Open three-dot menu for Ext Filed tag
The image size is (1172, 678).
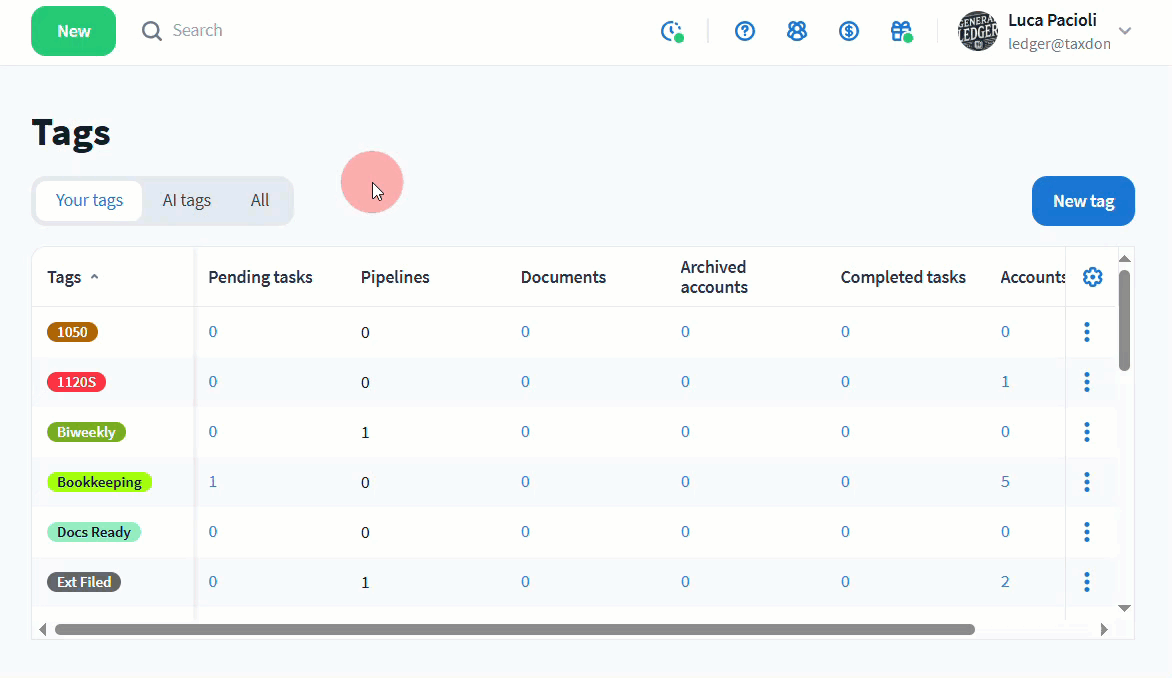1087,582
